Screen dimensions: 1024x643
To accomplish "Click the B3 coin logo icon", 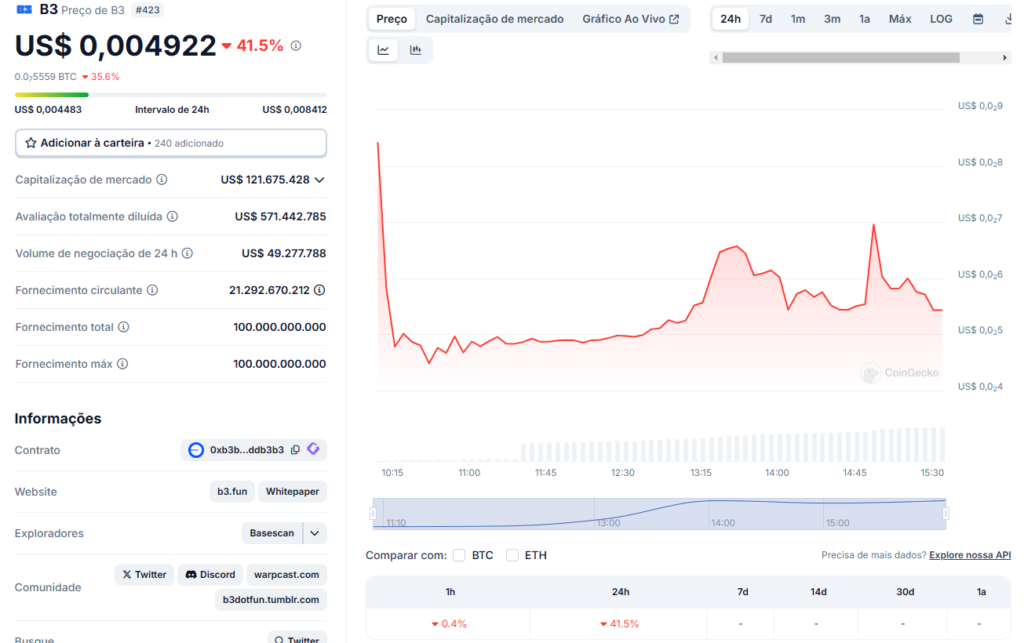I will coord(24,9).
